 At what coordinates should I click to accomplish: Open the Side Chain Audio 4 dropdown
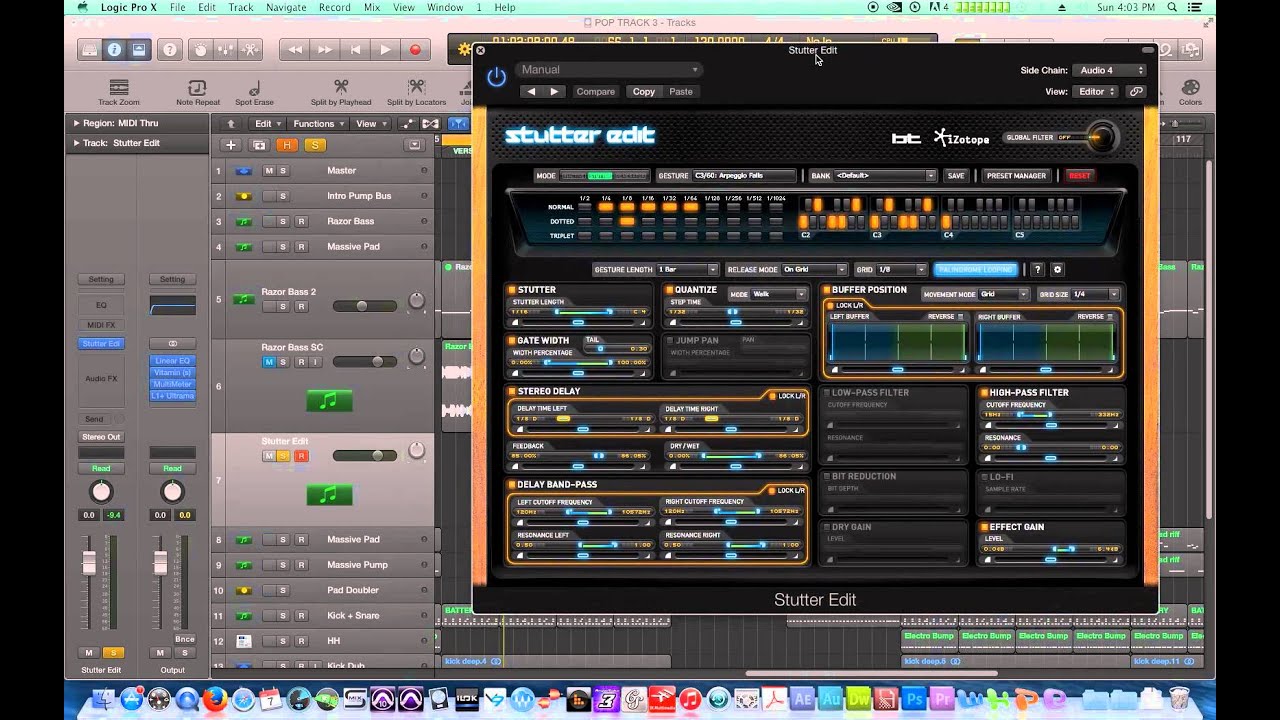click(x=1109, y=70)
